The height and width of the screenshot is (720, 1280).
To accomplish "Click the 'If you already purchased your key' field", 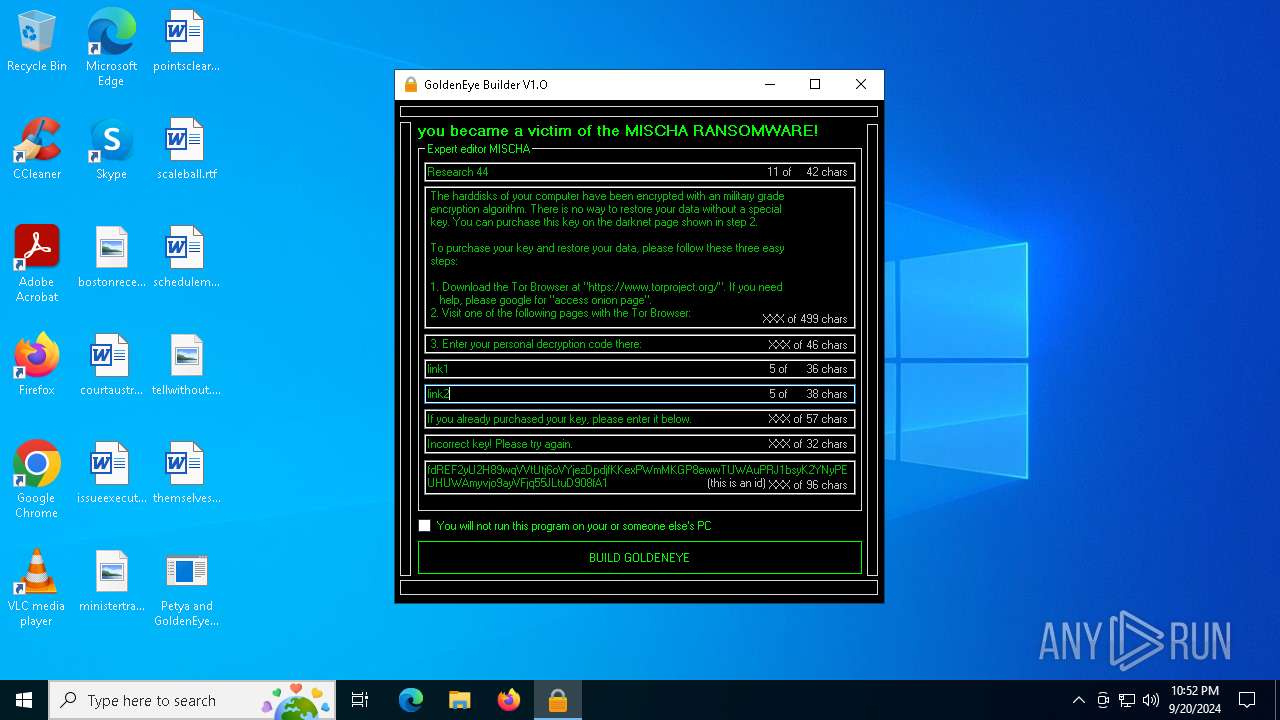I will pyautogui.click(x=640, y=419).
